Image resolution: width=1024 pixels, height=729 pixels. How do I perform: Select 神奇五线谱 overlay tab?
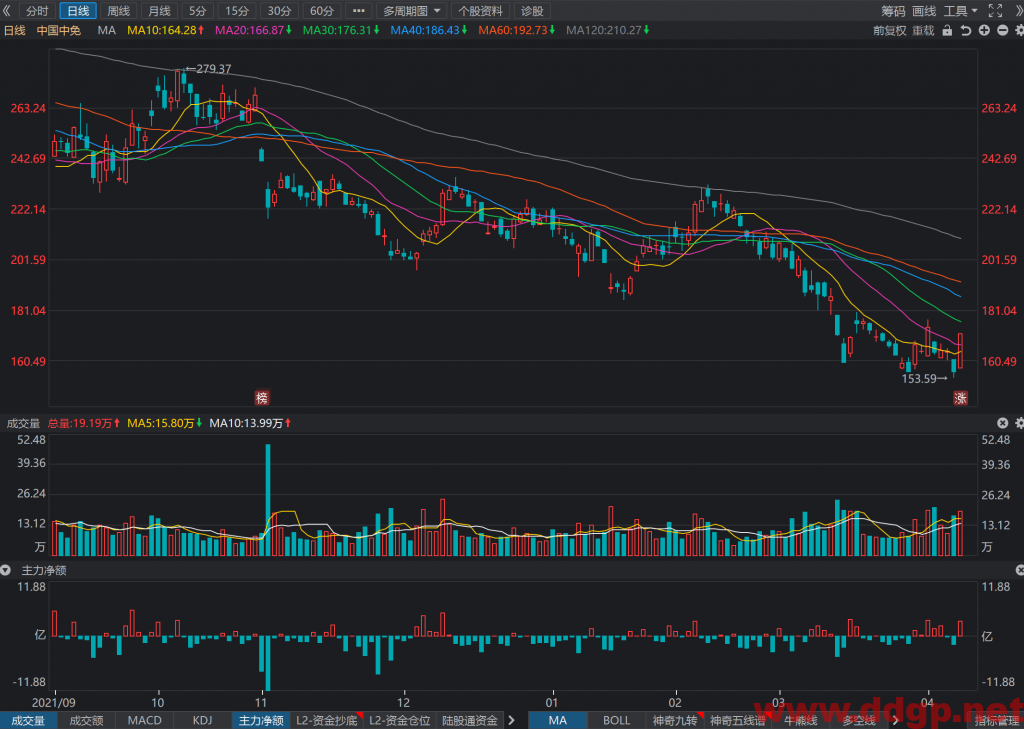(x=737, y=721)
